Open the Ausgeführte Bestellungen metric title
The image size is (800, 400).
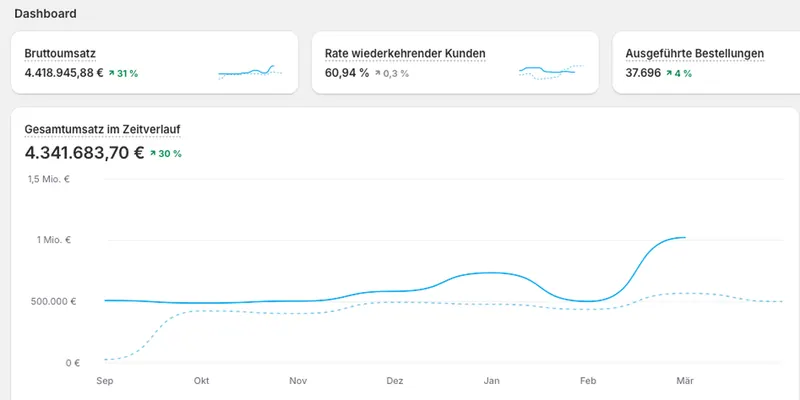pos(695,54)
